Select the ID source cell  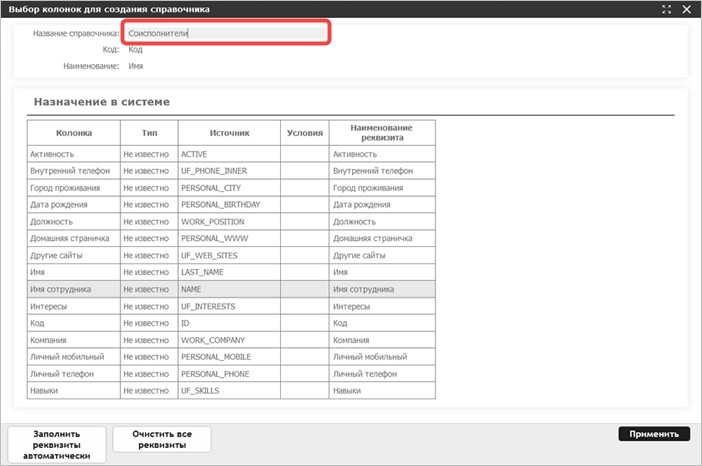[229, 323]
